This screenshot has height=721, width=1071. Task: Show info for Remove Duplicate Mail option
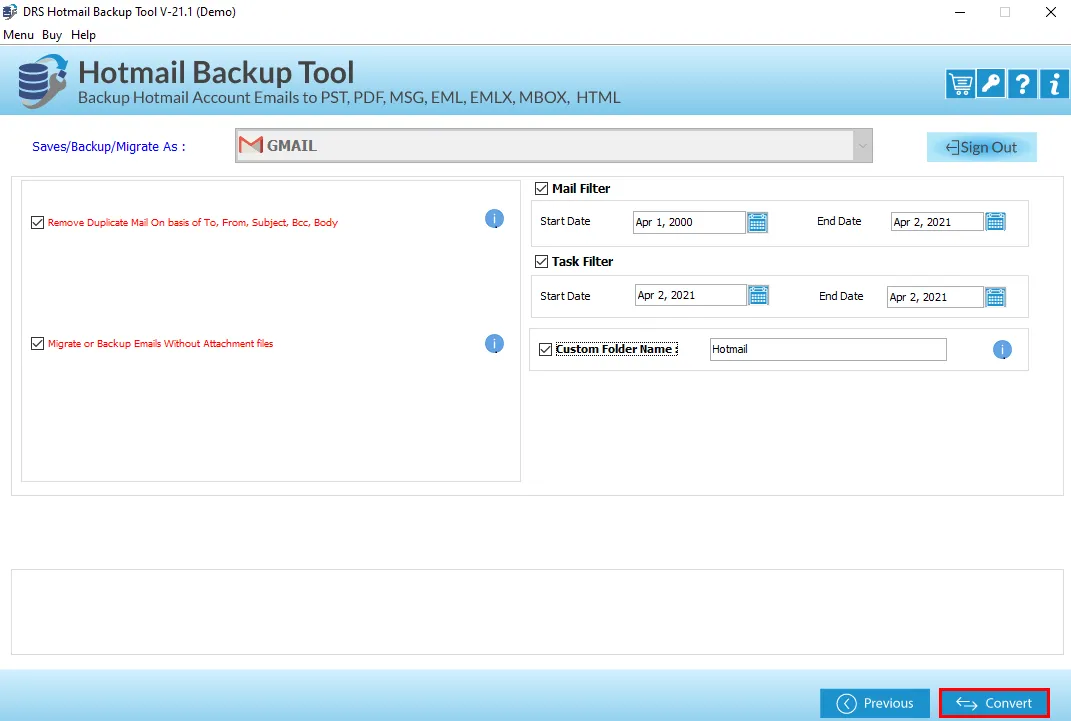tap(495, 218)
